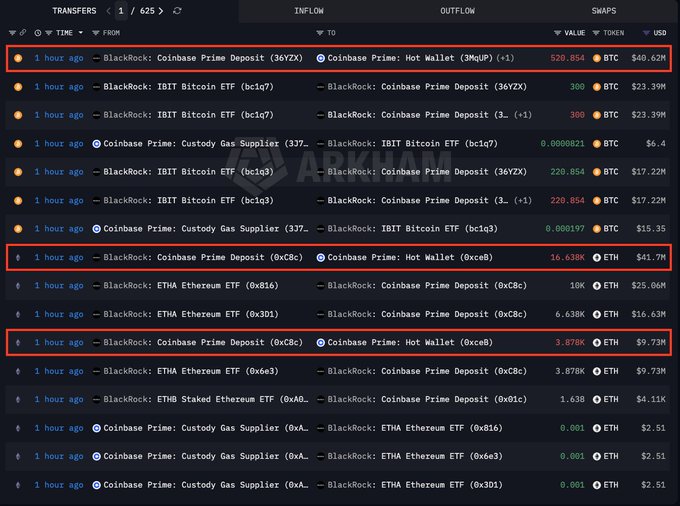This screenshot has height=506, width=680.
Task: Open IBIT Bitcoin ETF (bc1q7) sender of green 300 BTC
Action: [188, 87]
